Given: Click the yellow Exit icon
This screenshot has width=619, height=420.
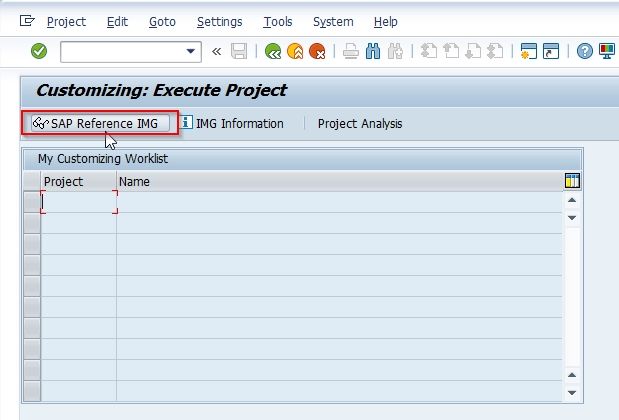Looking at the screenshot, I should coord(295,51).
